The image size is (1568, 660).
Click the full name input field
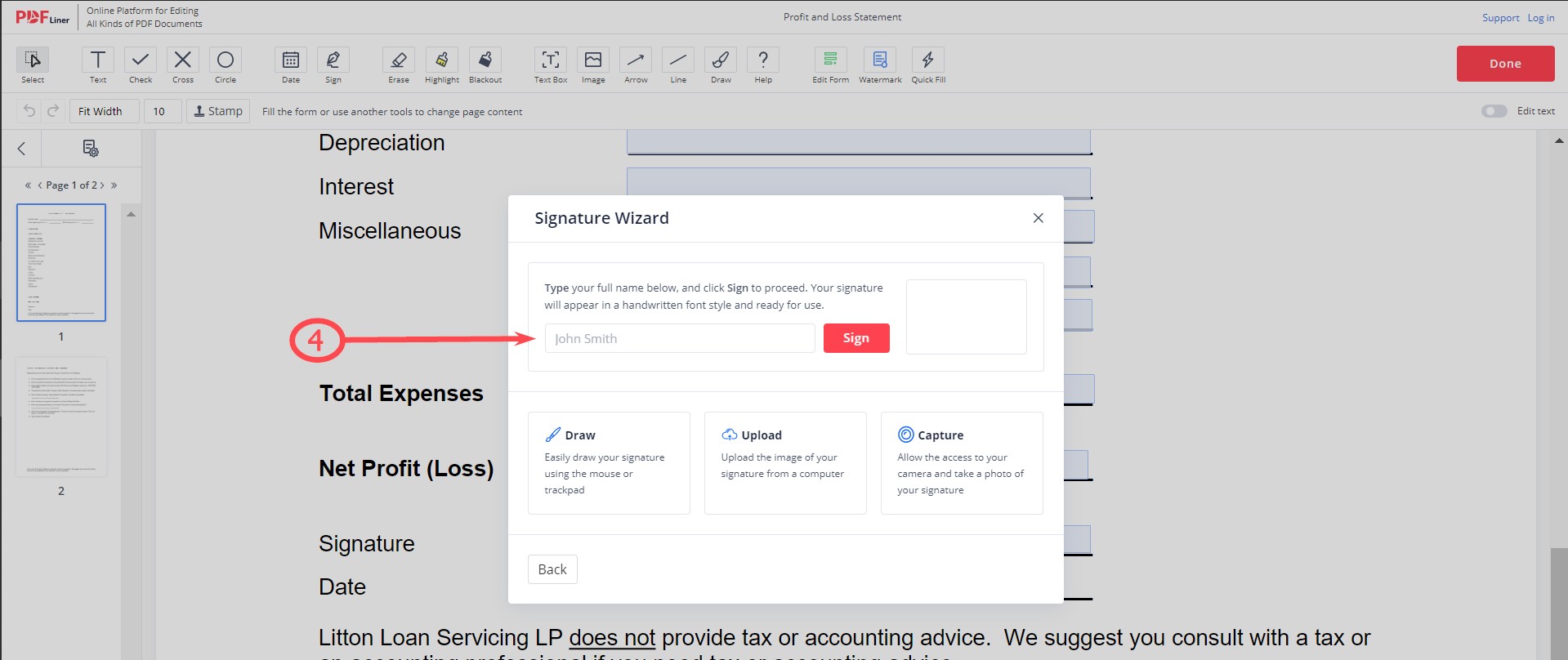680,338
